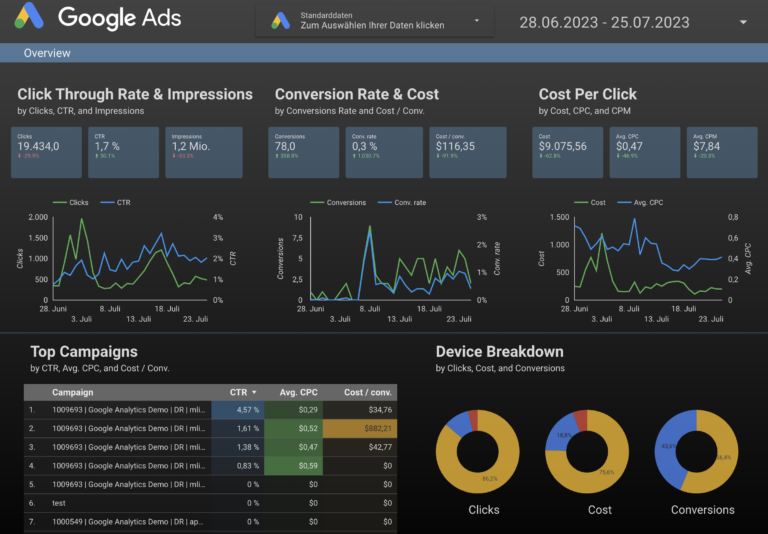Viewport: 768px width, 534px height.
Task: Click the Clicks donut chart
Action: [x=478, y=451]
